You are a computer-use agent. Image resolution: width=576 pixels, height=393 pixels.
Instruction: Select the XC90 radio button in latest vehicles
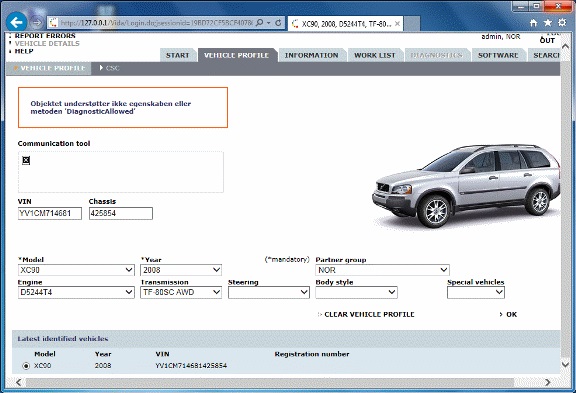point(26,366)
